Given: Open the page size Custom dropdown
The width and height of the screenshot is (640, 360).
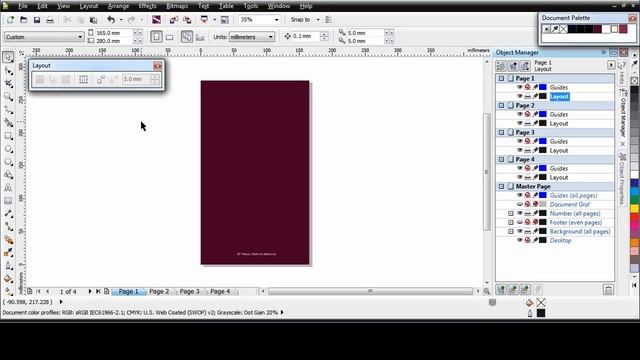Looking at the screenshot, I should pyautogui.click(x=80, y=37).
